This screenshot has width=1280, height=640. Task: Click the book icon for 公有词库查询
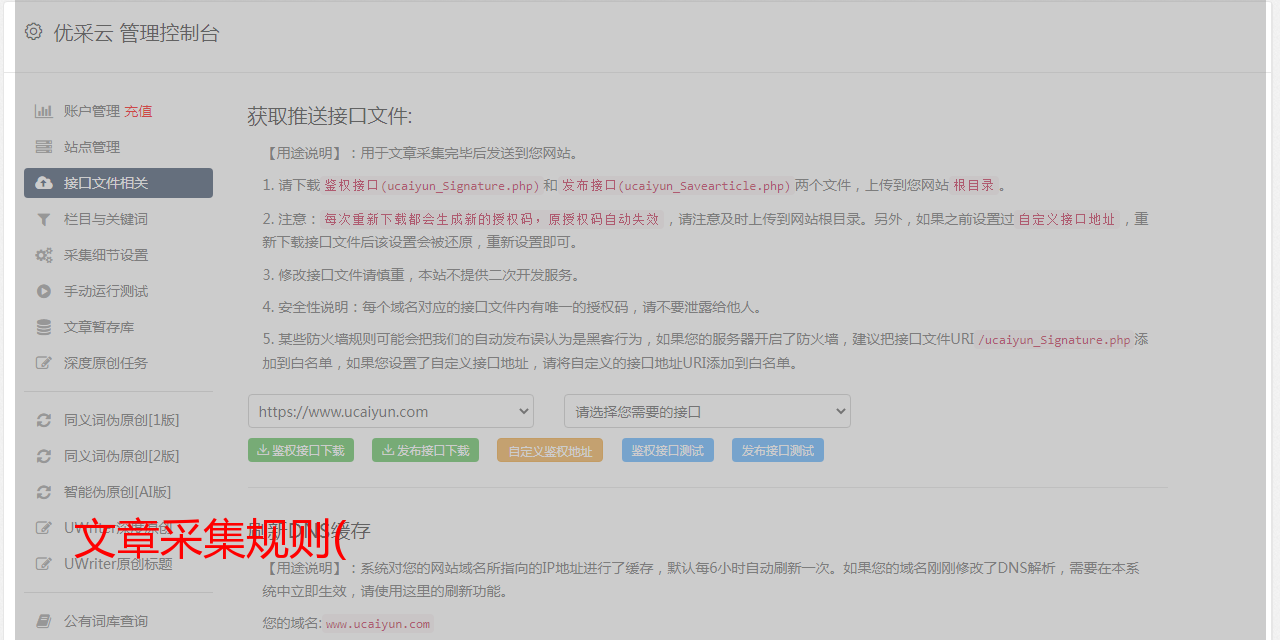coord(44,621)
